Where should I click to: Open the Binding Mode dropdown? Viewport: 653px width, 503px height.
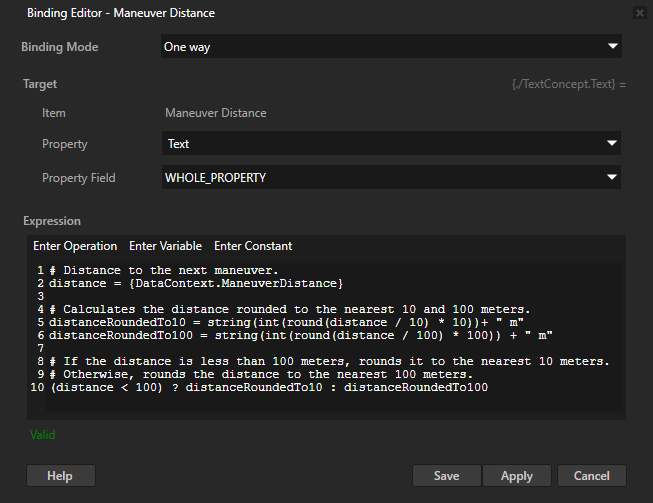[x=391, y=47]
